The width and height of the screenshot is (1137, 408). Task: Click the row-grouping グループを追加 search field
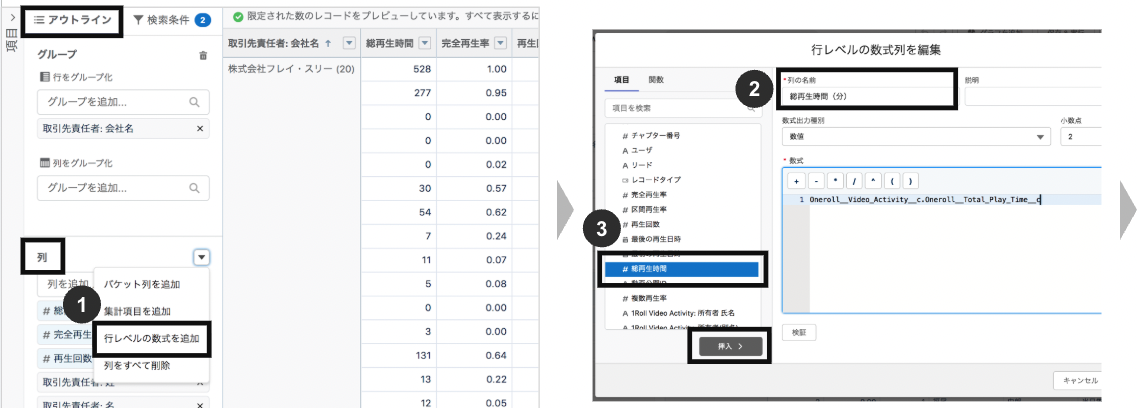(123, 102)
